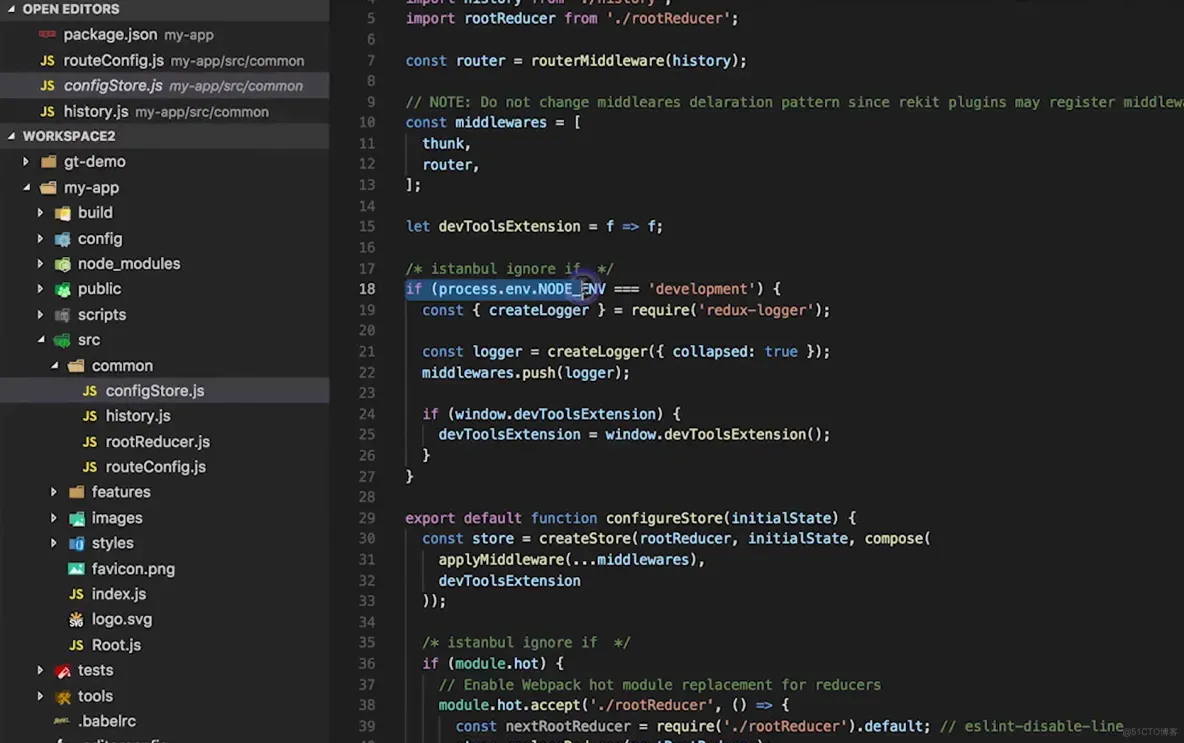Collapse the my-app folder arrow
Image resolution: width=1184 pixels, height=743 pixels.
pyautogui.click(x=26, y=187)
